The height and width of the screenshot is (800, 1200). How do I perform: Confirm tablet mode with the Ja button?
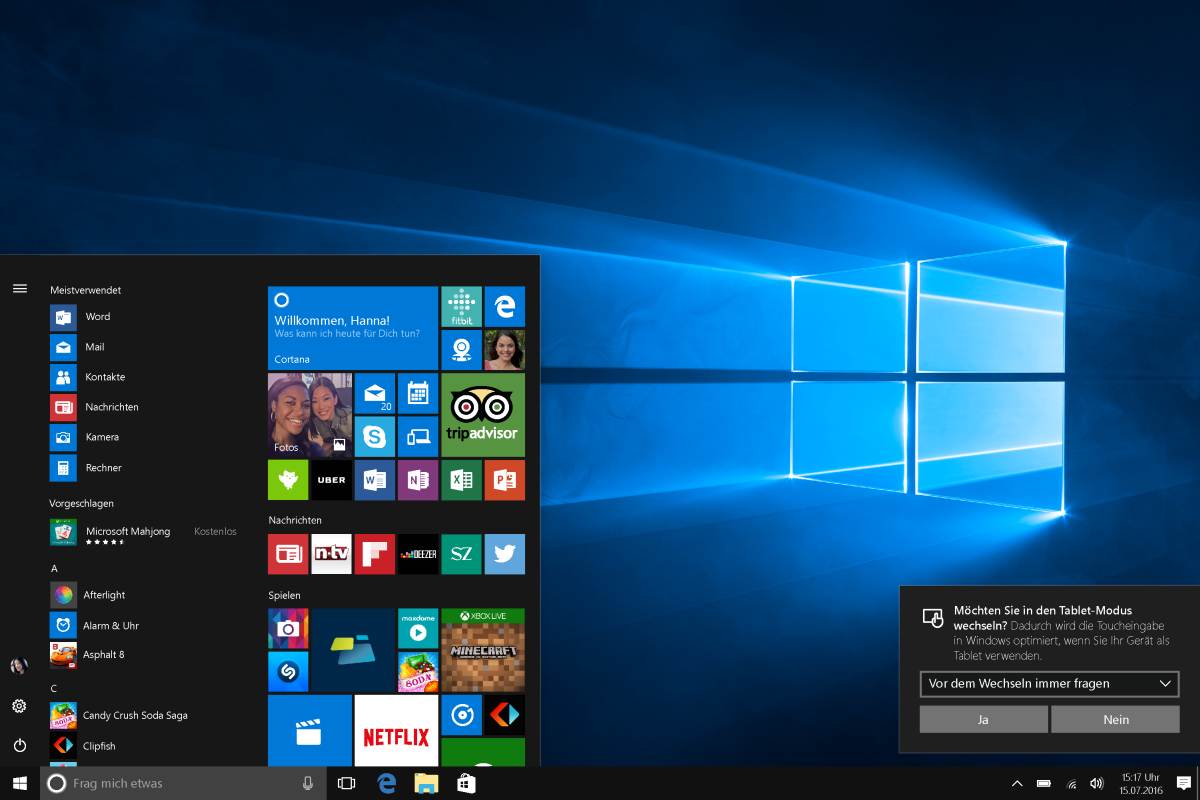pyautogui.click(x=982, y=719)
